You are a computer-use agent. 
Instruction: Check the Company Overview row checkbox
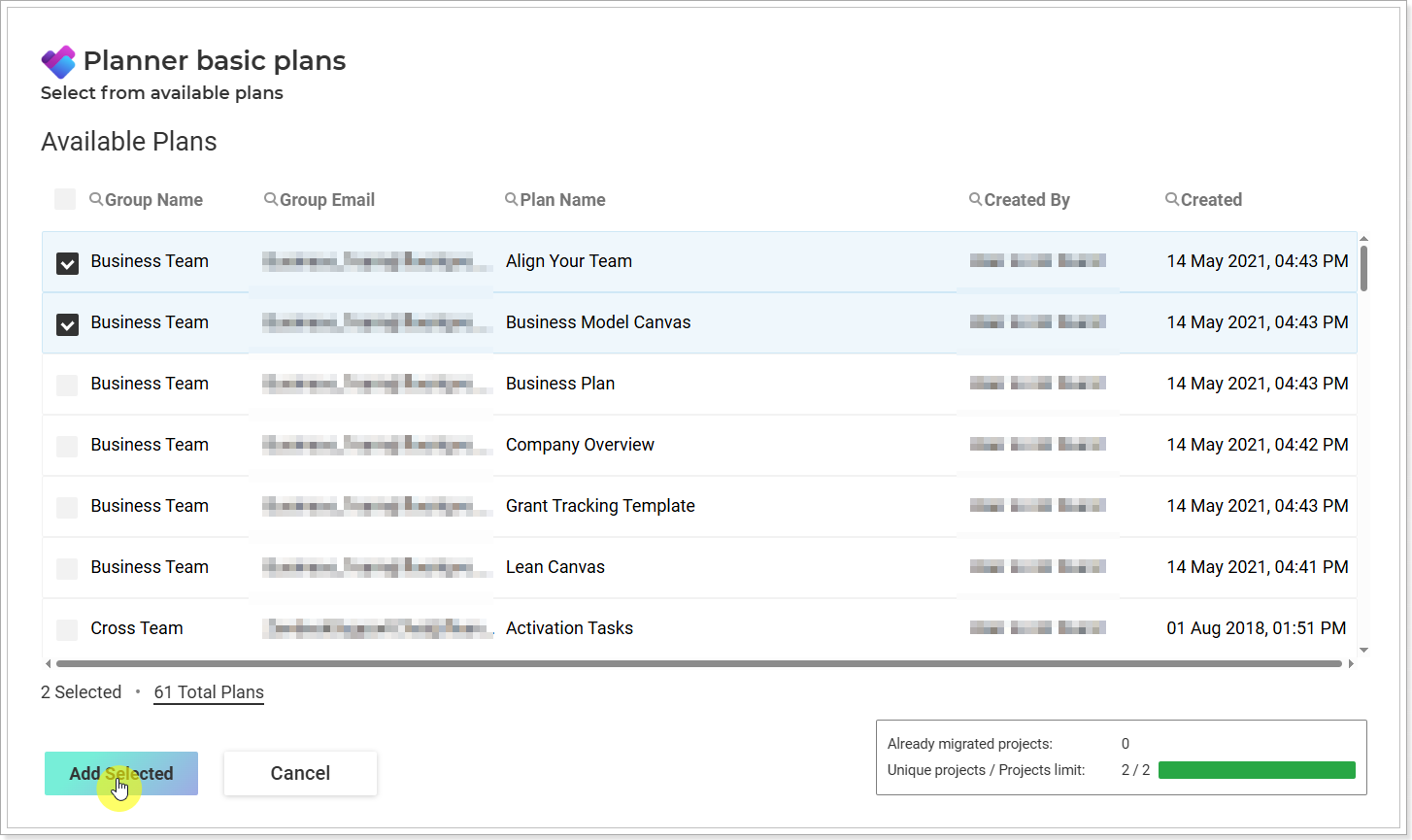67,446
